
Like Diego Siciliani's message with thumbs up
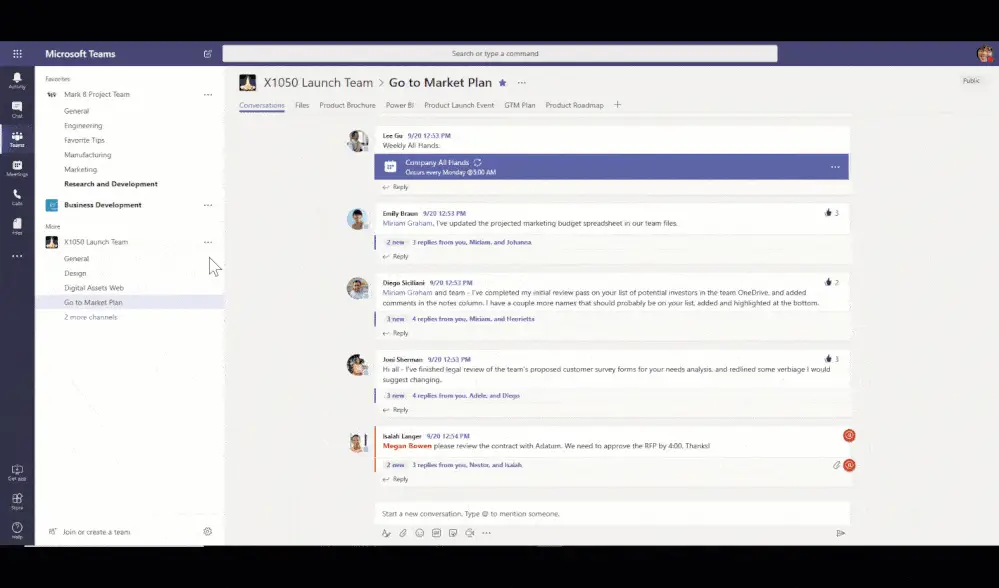(828, 282)
